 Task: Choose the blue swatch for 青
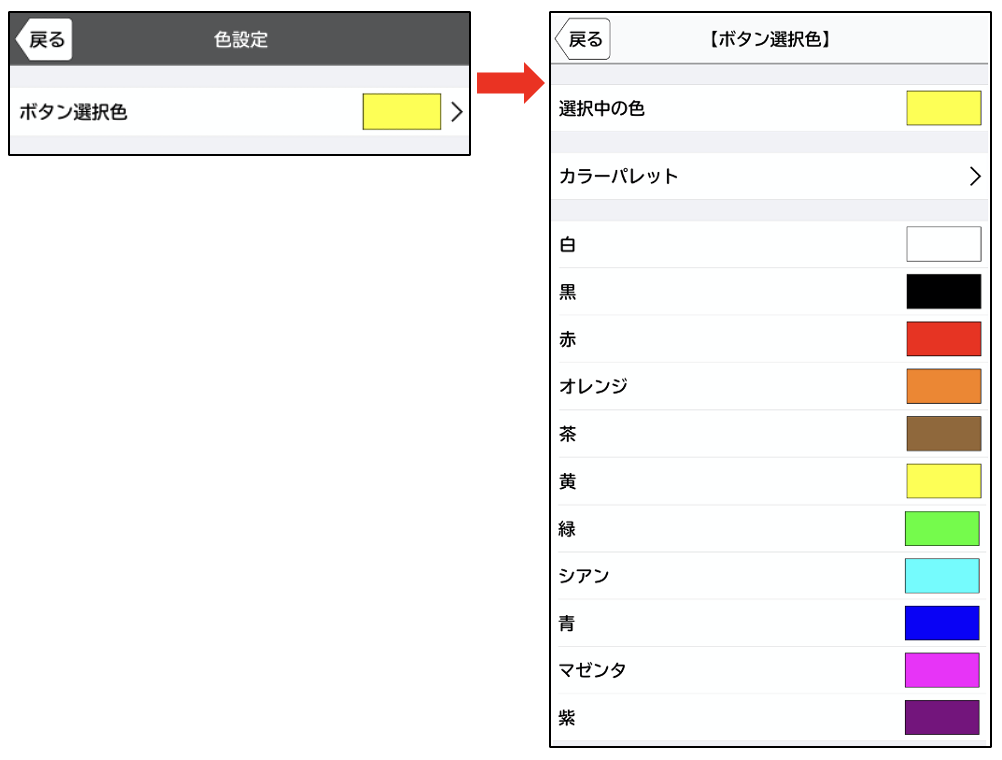[941, 623]
